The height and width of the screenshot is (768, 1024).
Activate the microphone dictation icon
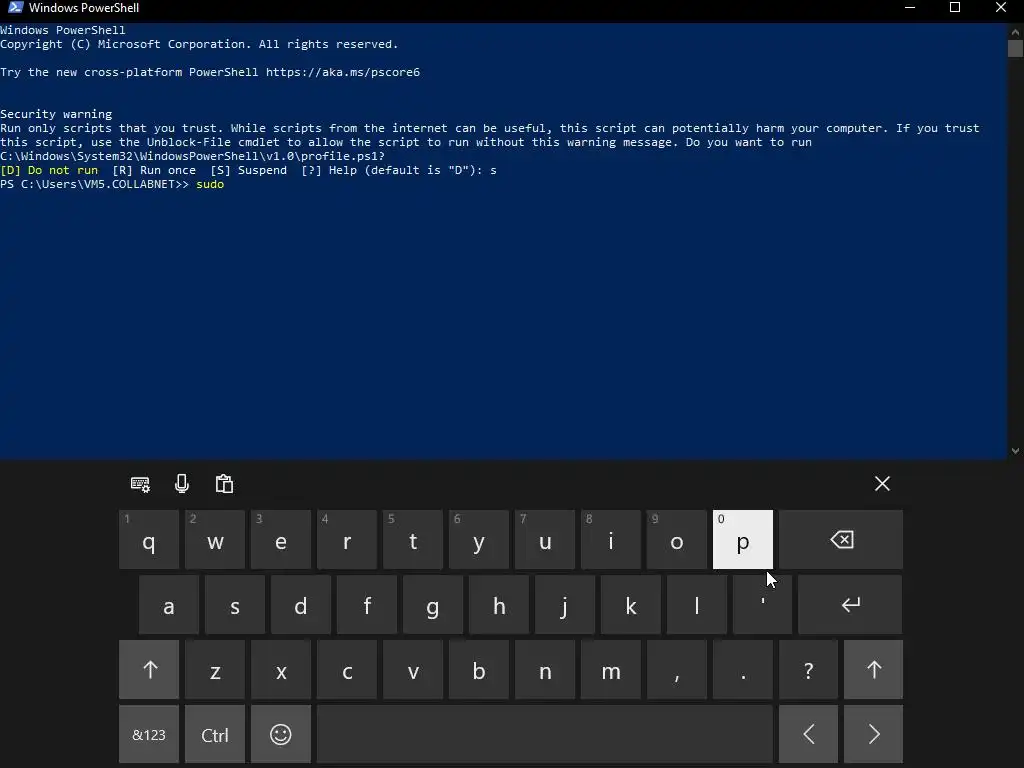coord(182,484)
